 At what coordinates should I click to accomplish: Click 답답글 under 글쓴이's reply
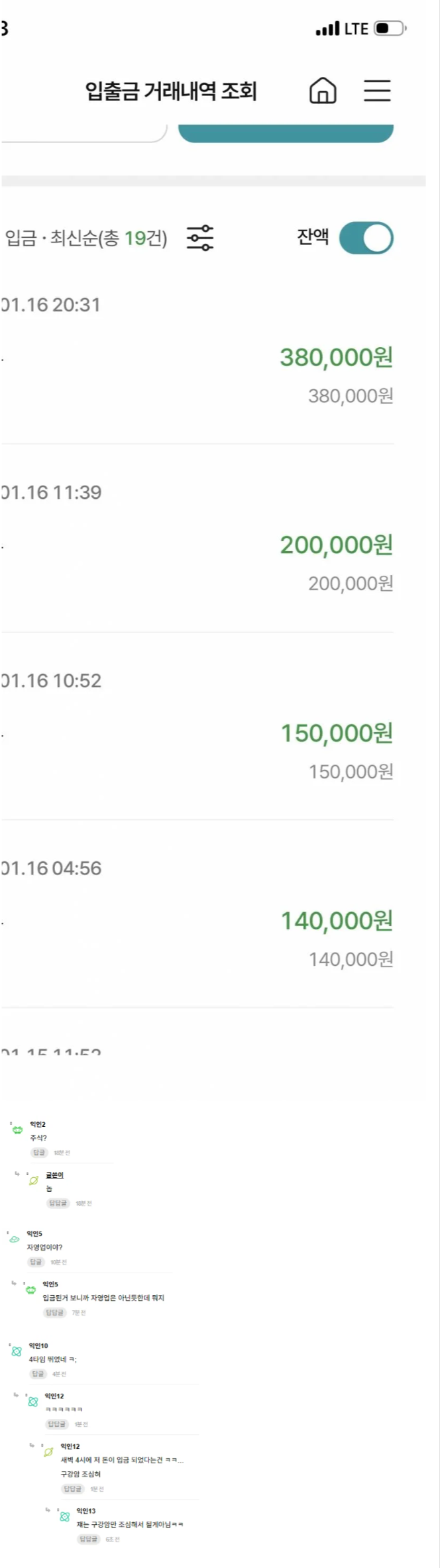click(58, 1203)
